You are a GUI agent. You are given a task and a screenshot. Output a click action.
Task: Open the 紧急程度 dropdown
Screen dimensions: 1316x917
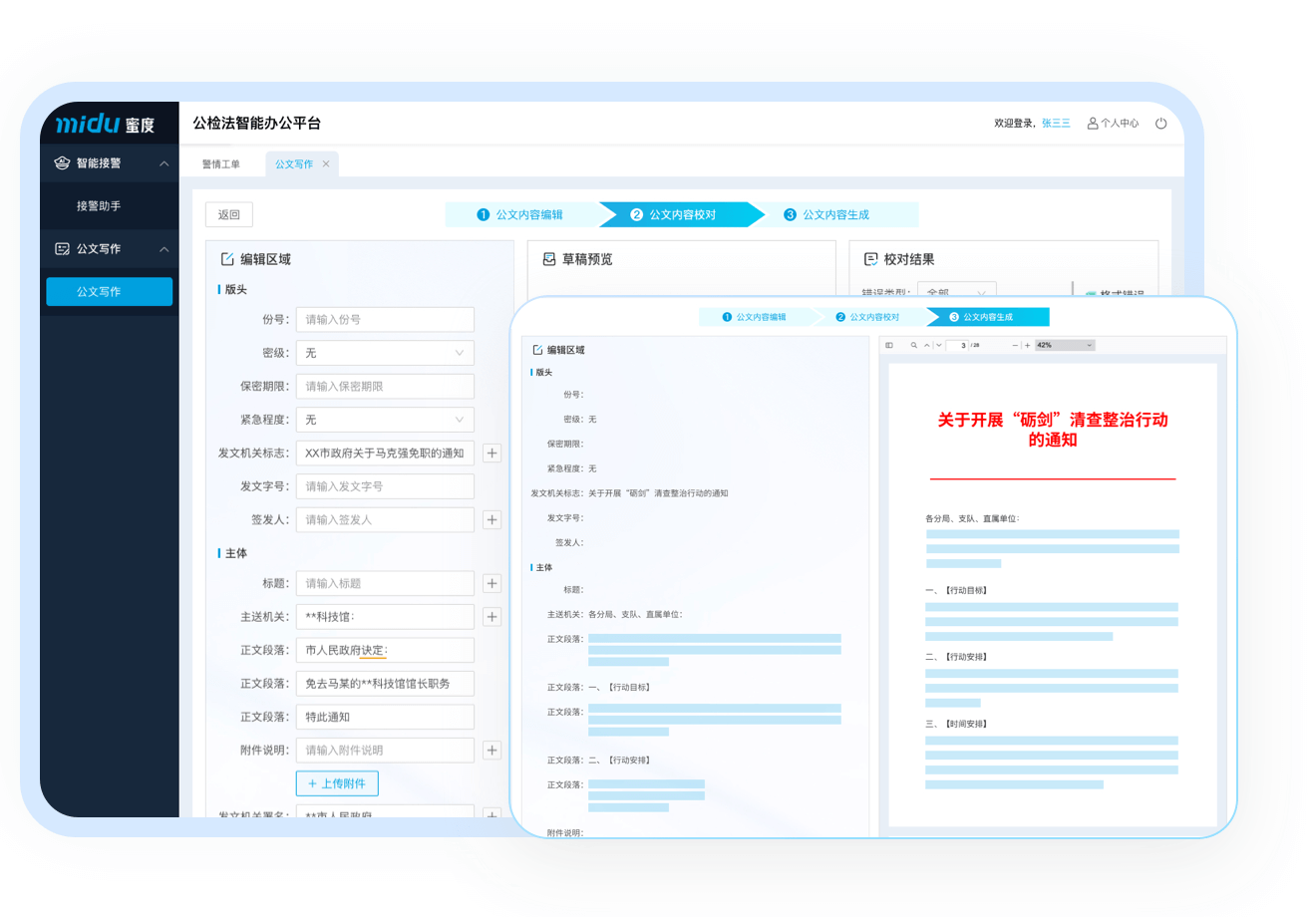coord(384,420)
